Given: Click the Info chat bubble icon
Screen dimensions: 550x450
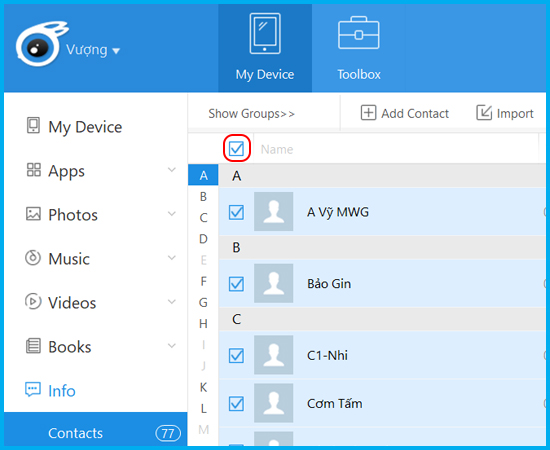Looking at the screenshot, I should click(33, 390).
